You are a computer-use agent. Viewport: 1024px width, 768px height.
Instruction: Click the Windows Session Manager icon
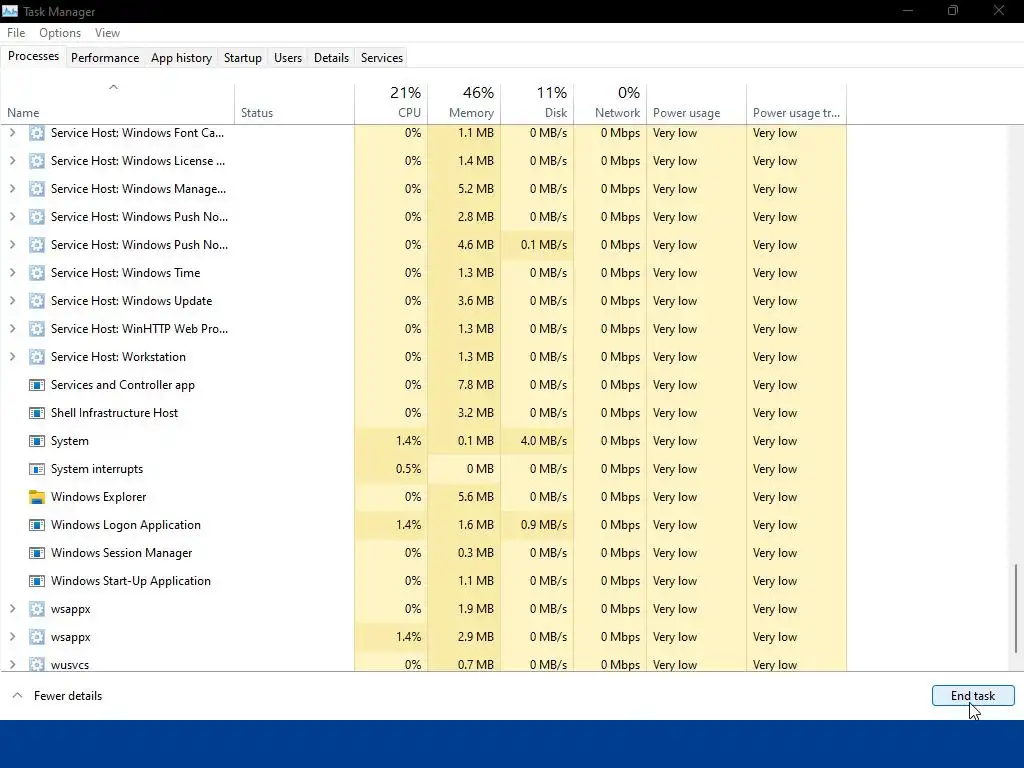[37, 553]
